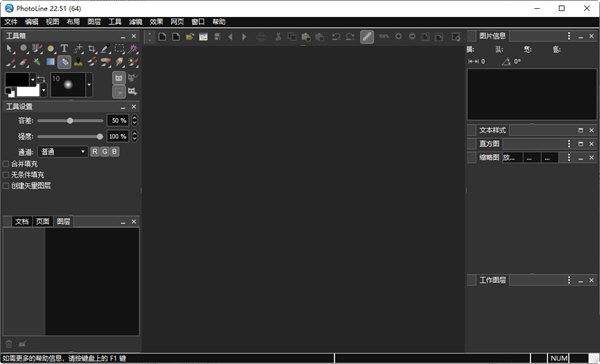
Task: Open the foreground color dropdown arrow
Action: click(33, 80)
